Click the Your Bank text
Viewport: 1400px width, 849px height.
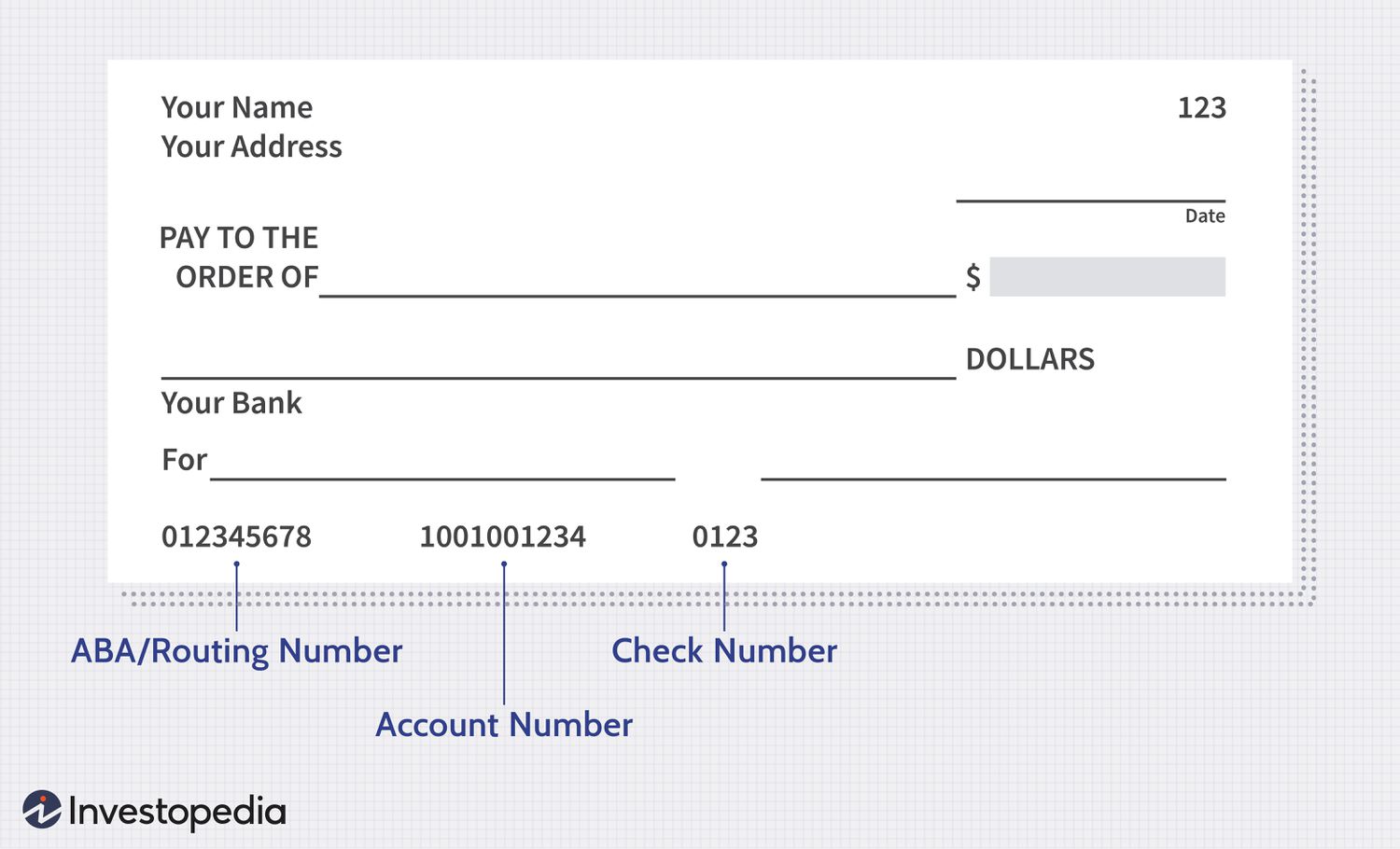tap(231, 403)
